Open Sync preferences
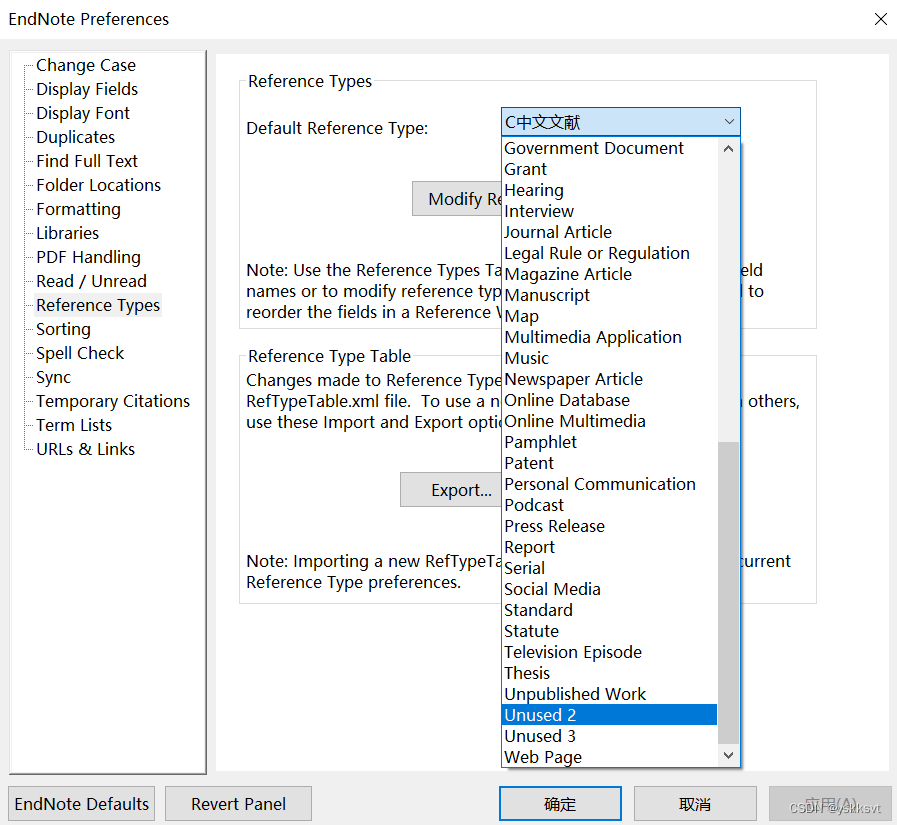Screen dimensions: 897x825 click(x=54, y=378)
